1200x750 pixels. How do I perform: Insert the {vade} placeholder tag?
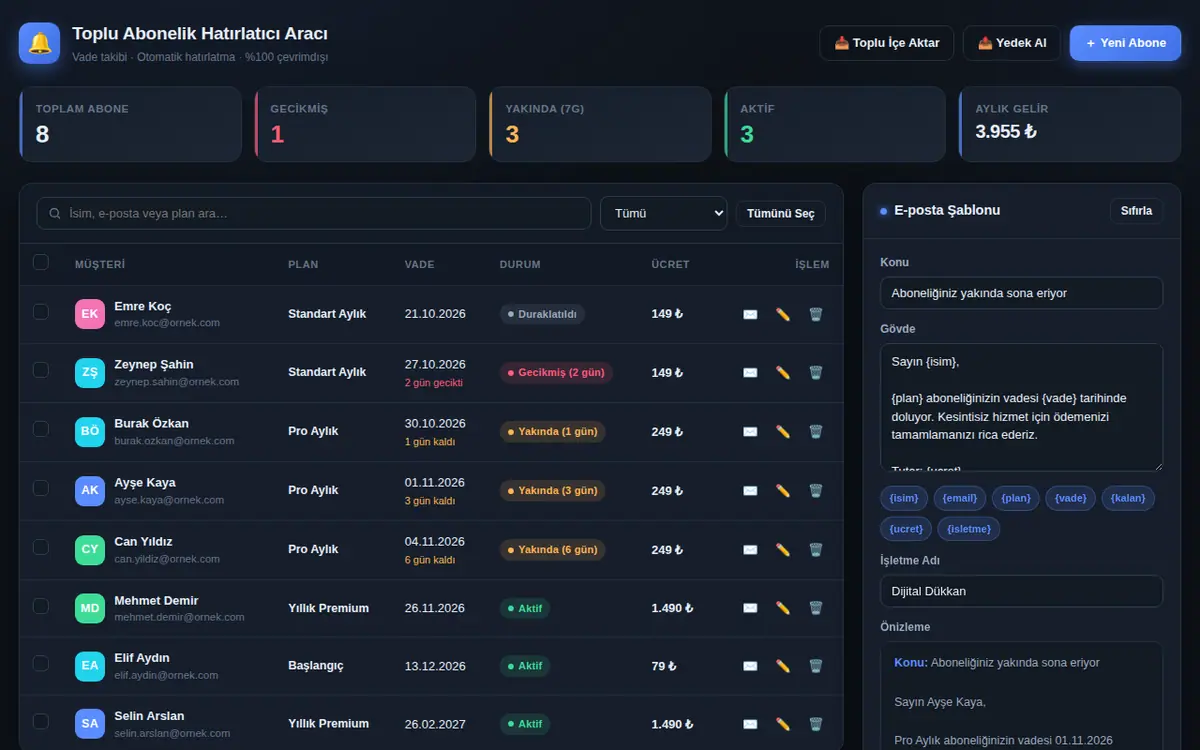coord(1070,498)
